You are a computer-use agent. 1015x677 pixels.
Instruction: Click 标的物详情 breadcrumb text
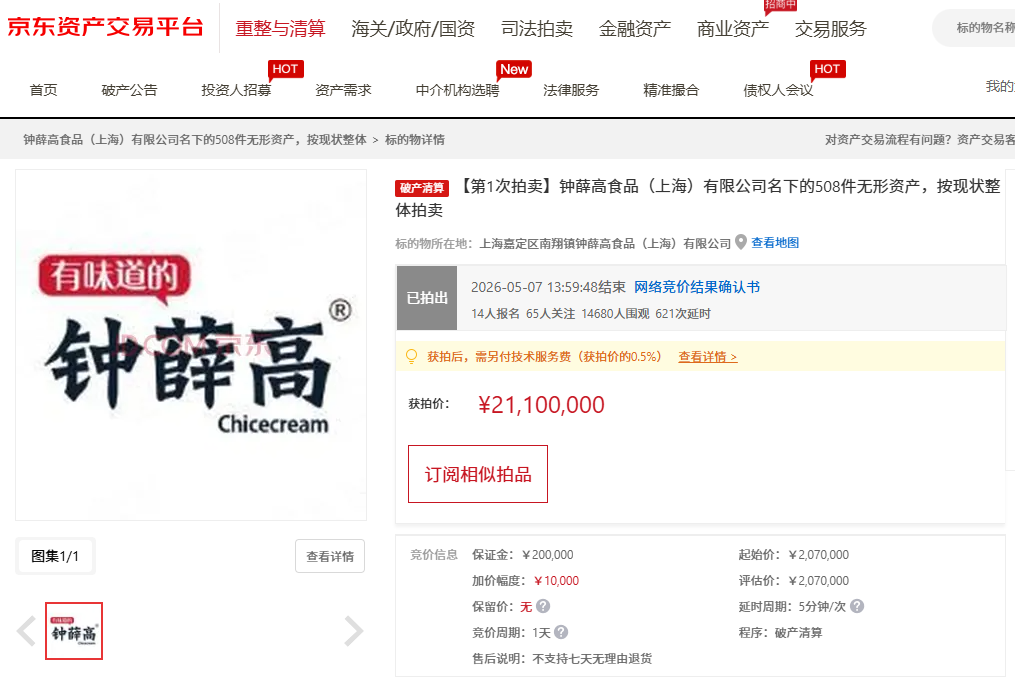[x=415, y=140]
